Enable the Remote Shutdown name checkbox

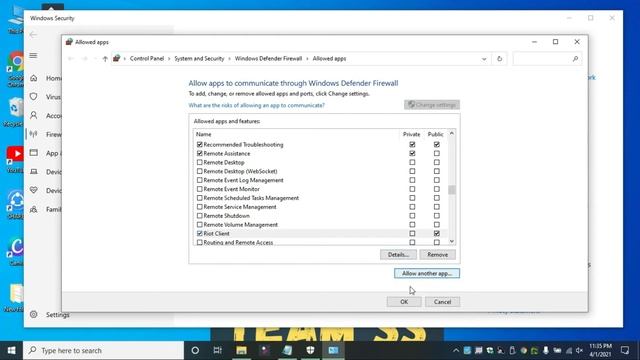click(200, 216)
